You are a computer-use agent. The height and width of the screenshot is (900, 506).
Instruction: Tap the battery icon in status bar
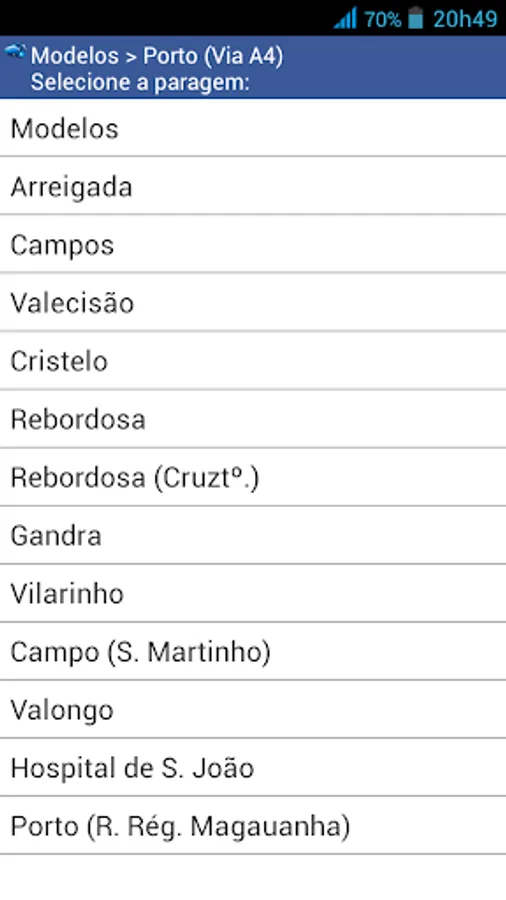[x=416, y=18]
